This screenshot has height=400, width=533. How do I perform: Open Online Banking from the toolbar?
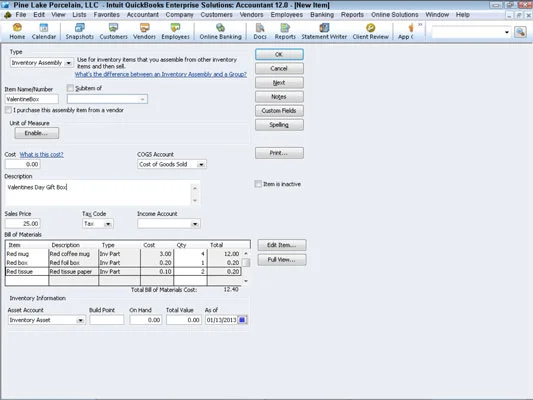coord(220,31)
